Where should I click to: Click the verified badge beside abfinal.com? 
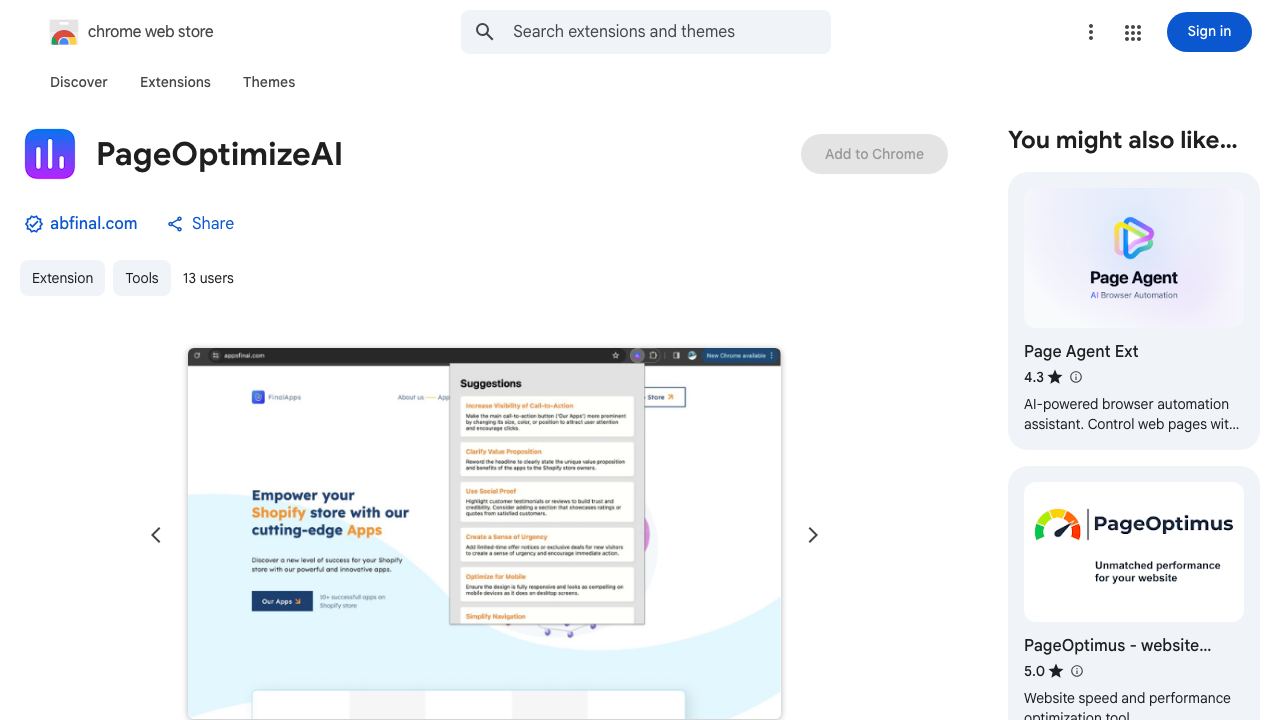(34, 224)
